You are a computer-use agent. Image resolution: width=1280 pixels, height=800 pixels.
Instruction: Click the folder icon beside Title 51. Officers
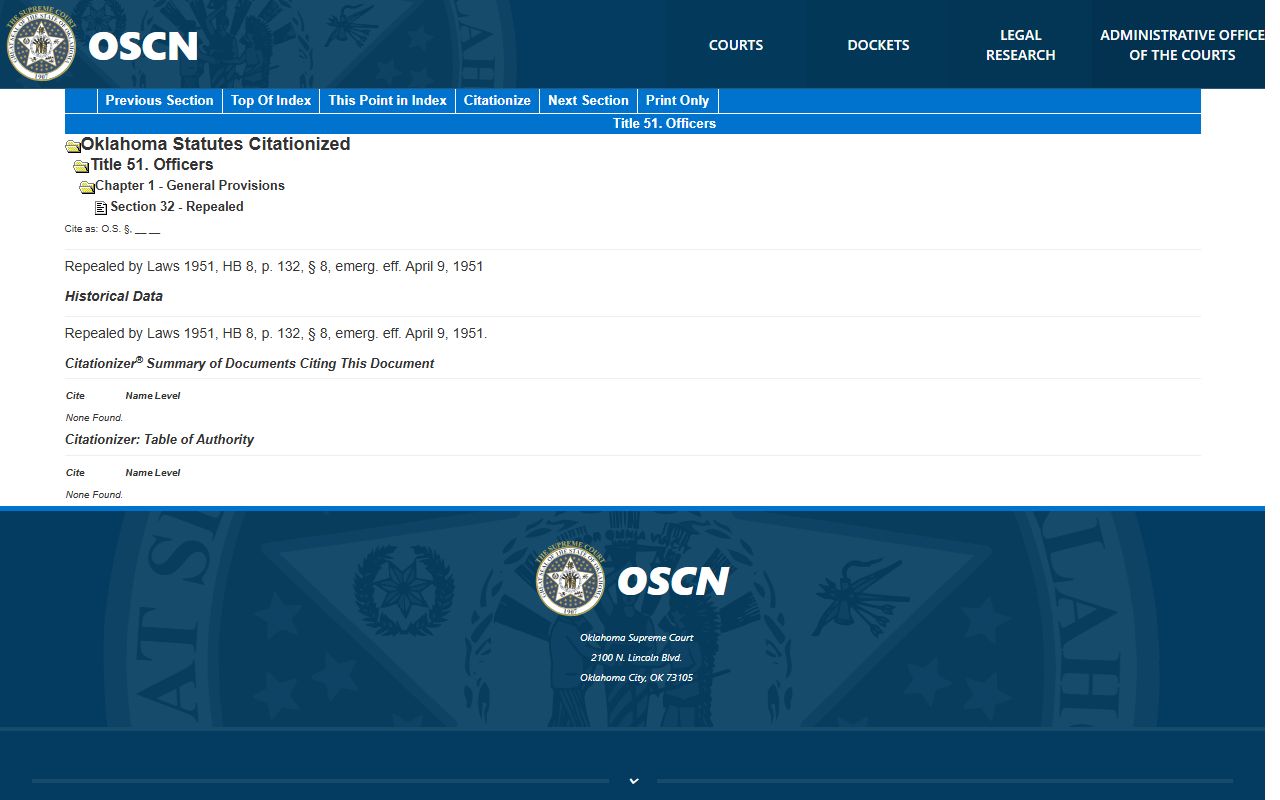coord(81,167)
